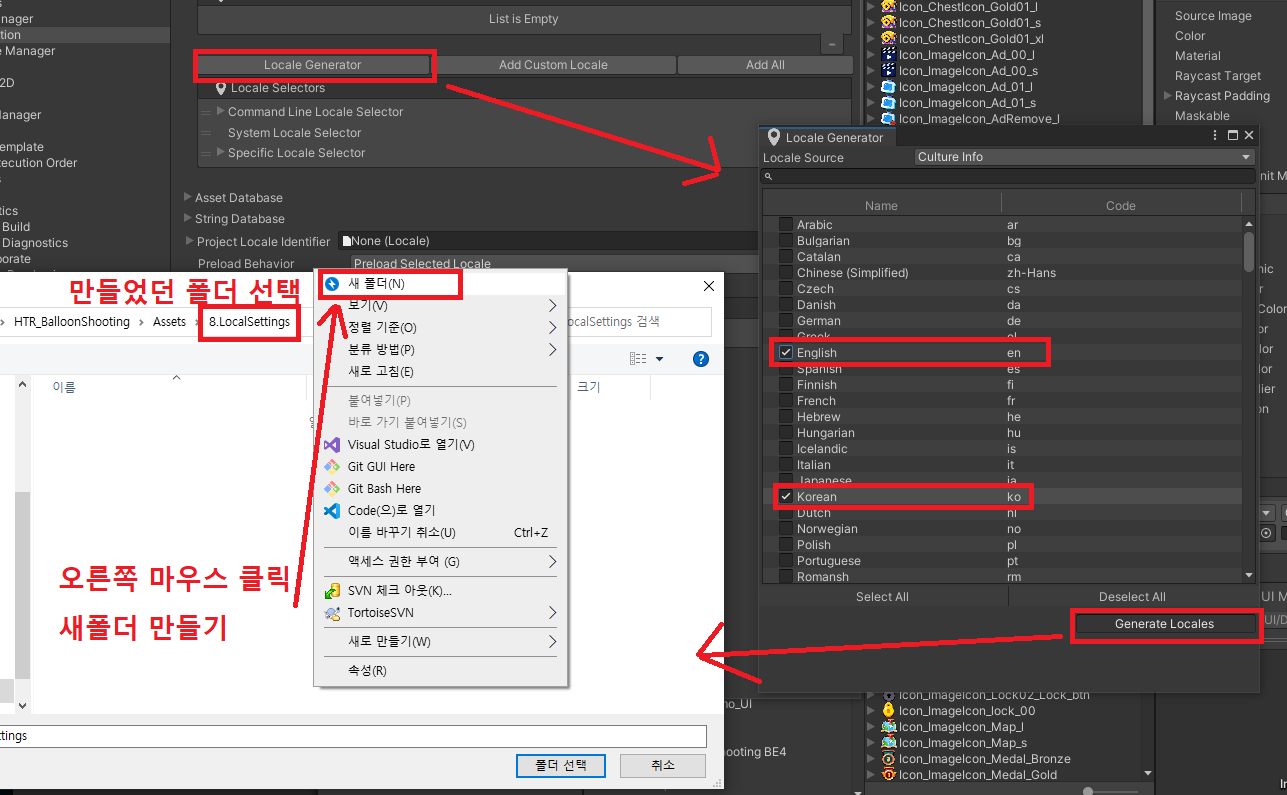Click the TortoiseSVN turtle icon

pyautogui.click(x=332, y=612)
